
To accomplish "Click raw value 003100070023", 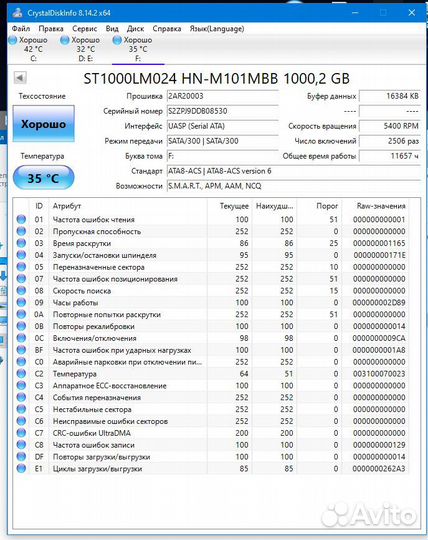I will pos(379,374).
